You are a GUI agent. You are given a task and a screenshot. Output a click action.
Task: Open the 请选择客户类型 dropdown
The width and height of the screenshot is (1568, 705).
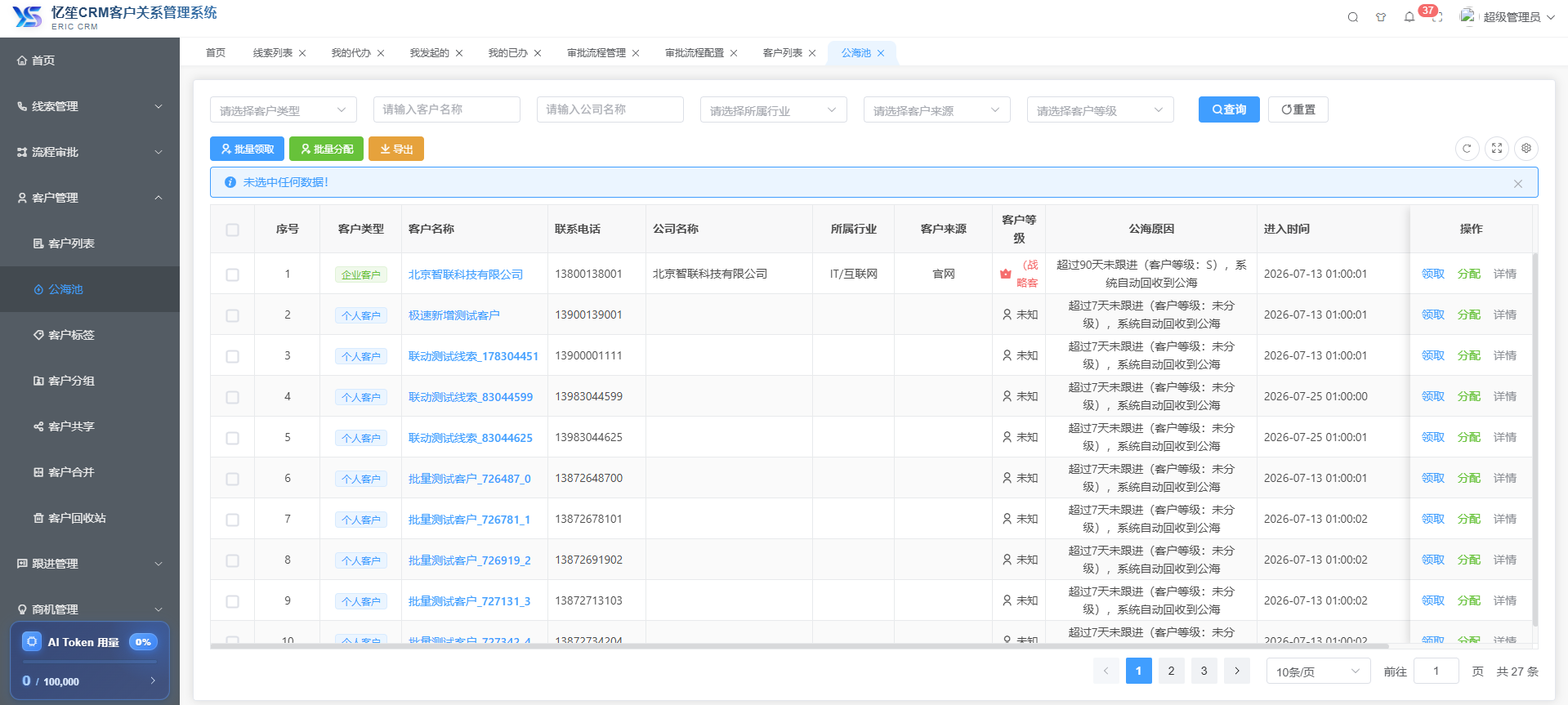[x=284, y=109]
